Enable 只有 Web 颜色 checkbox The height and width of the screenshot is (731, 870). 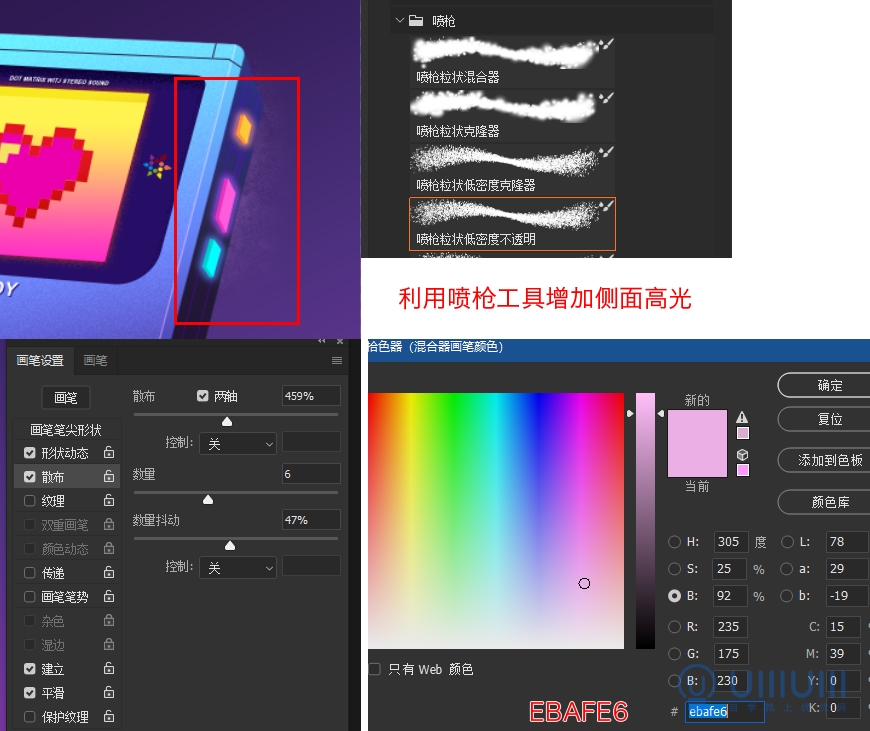click(375, 669)
